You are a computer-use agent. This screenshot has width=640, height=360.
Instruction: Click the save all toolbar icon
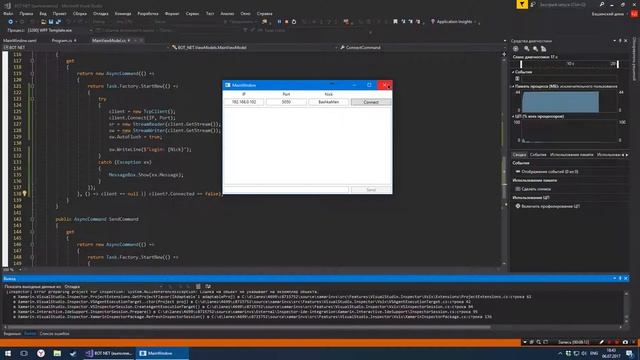pos(58,22)
